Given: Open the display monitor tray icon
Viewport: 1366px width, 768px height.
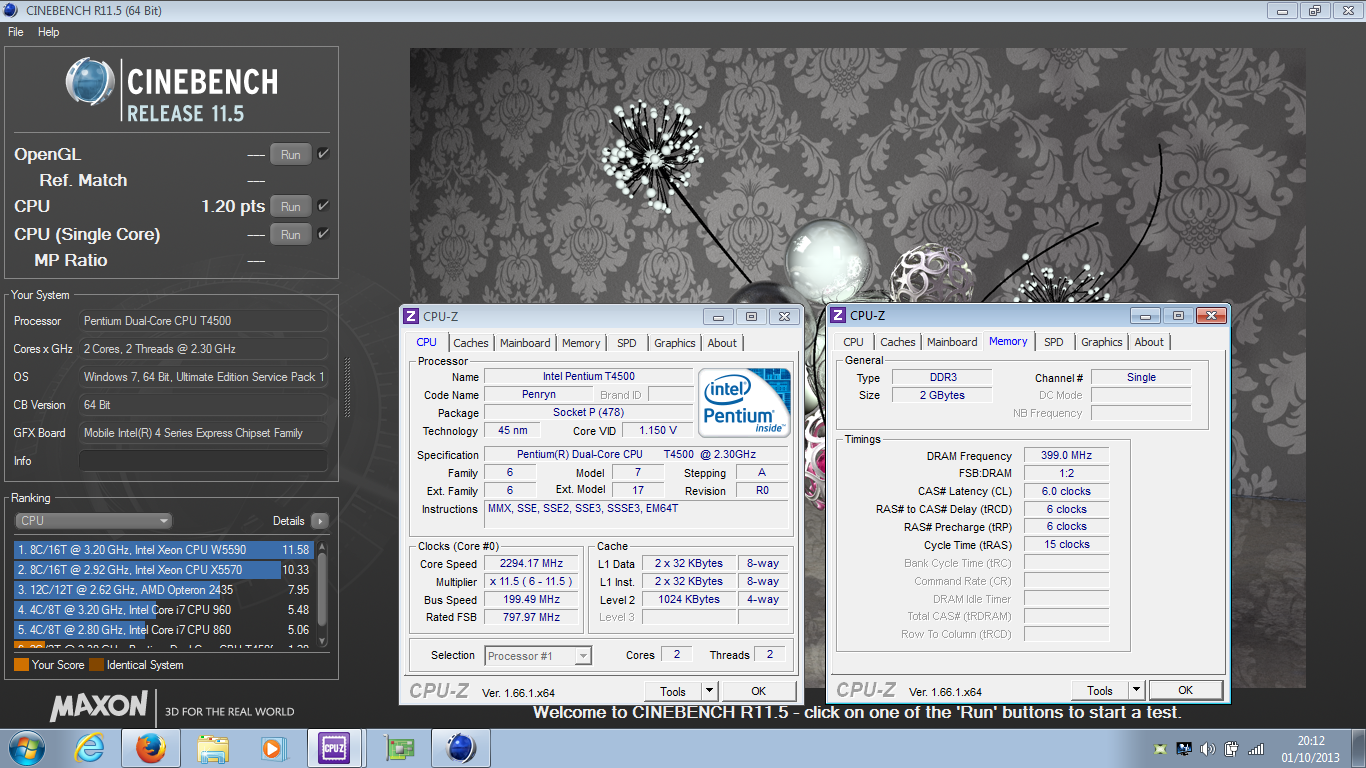Looking at the screenshot, I should coord(1184,748).
